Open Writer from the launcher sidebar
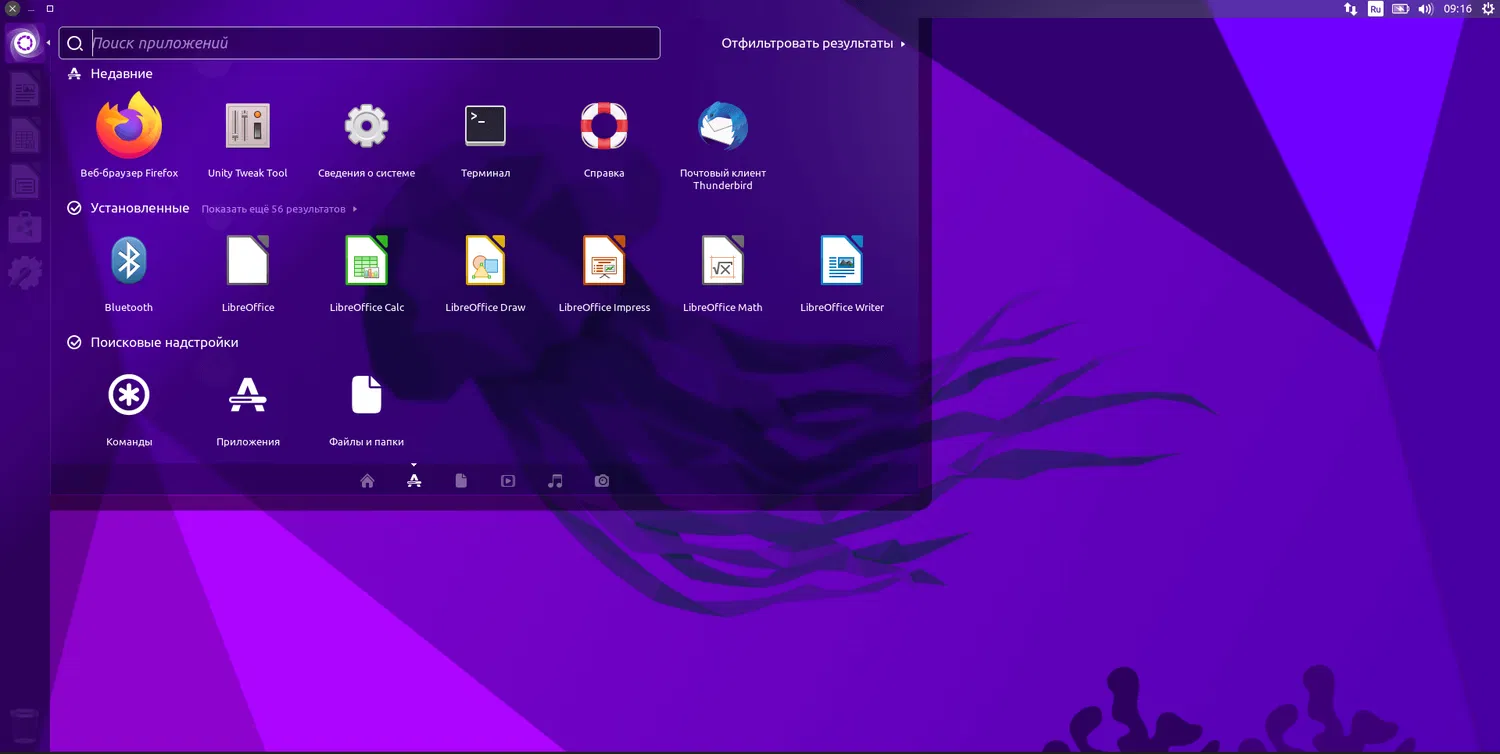 tap(25, 91)
